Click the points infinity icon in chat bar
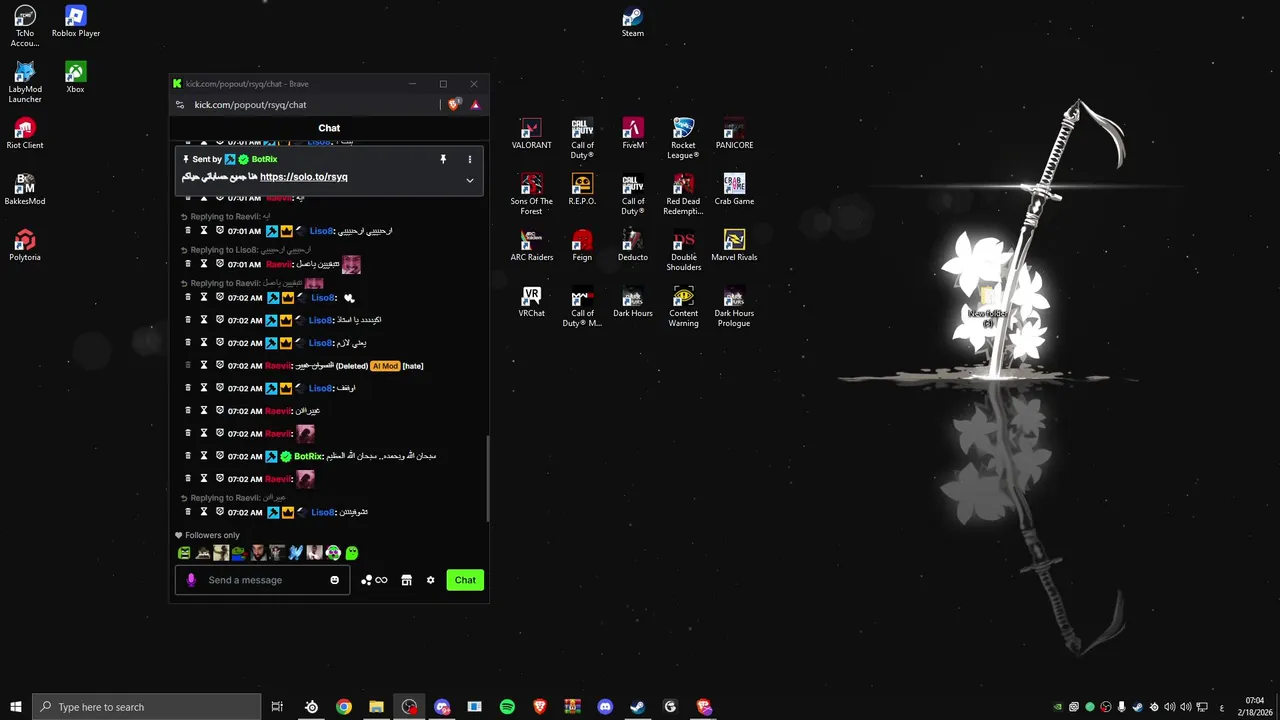Viewport: 1280px width, 720px height. pos(374,580)
